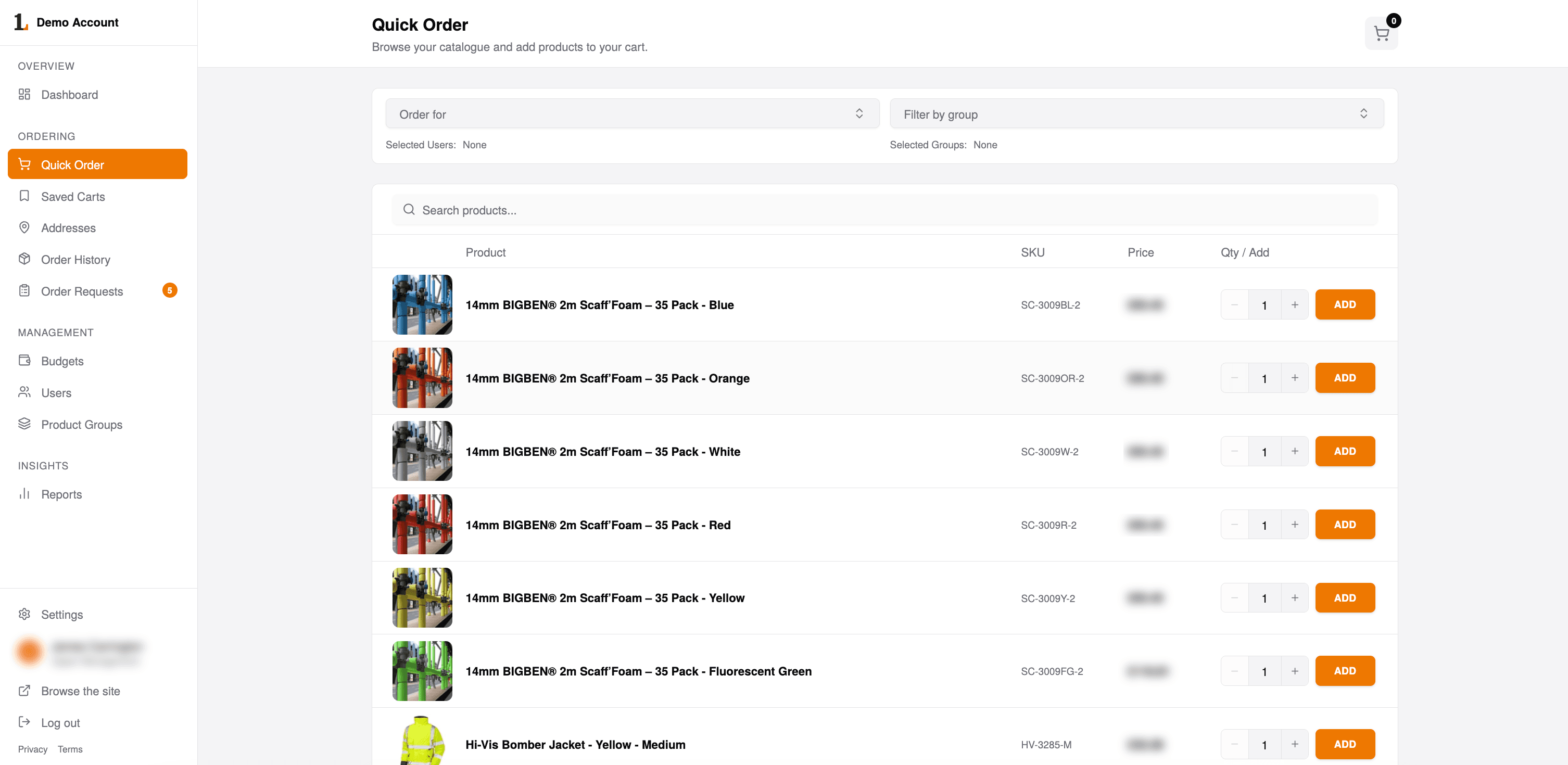Click the Users people icon
This screenshot has width=1568, height=765.
(24, 392)
